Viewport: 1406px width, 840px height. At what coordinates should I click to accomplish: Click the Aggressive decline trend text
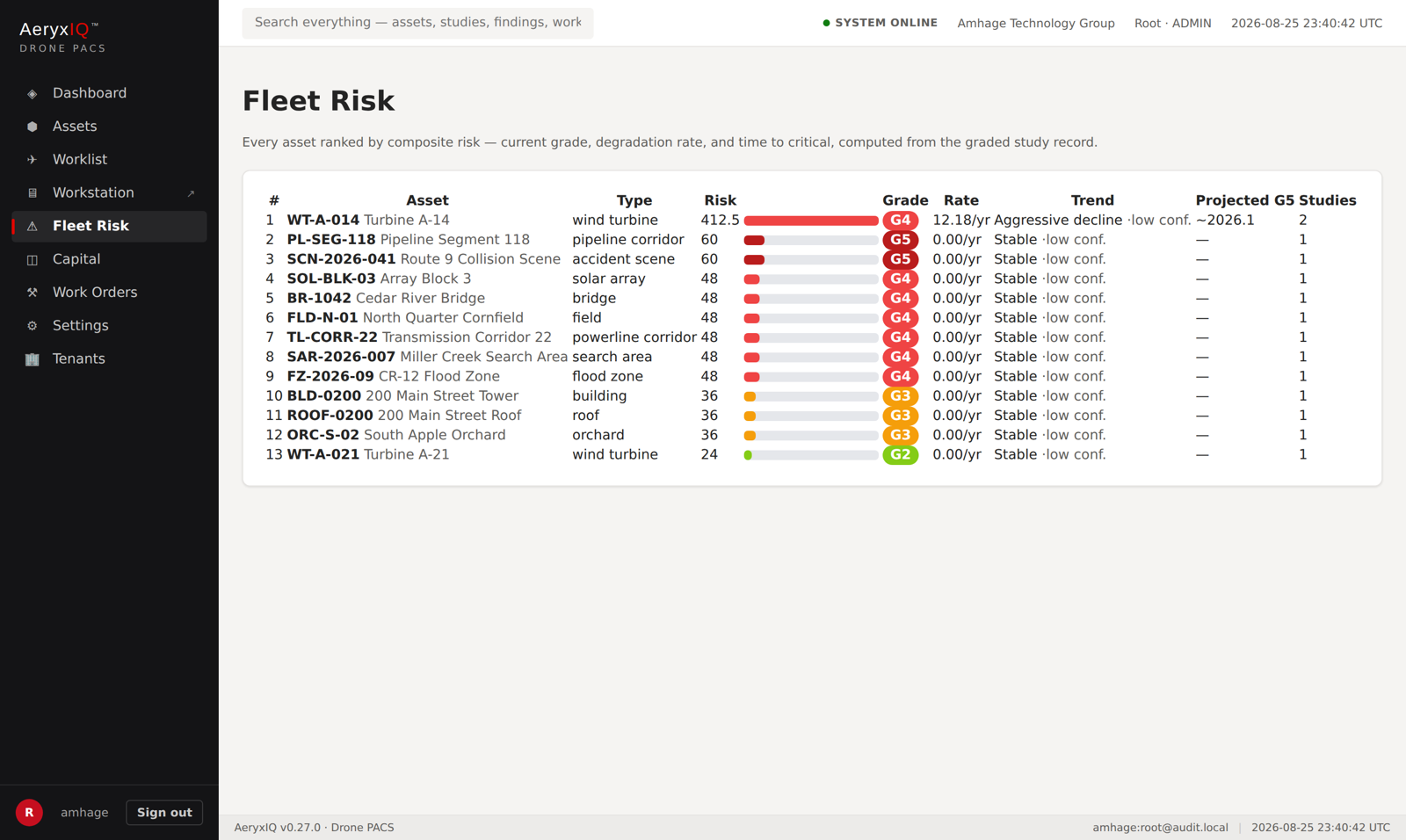[x=1058, y=221]
